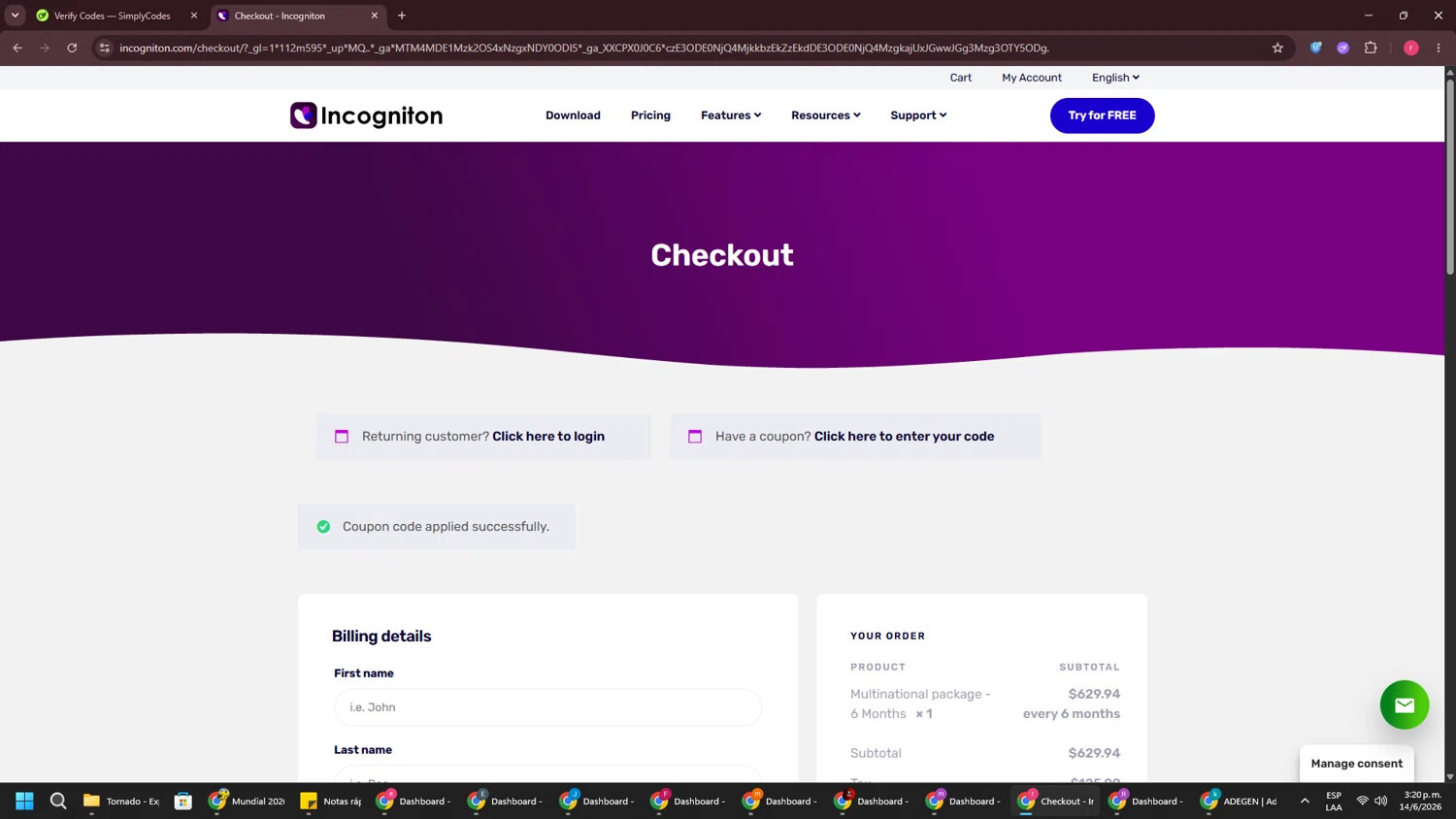Screen dimensions: 1456x819
Task: Open the Chrome profile avatar
Action: pyautogui.click(x=1411, y=48)
